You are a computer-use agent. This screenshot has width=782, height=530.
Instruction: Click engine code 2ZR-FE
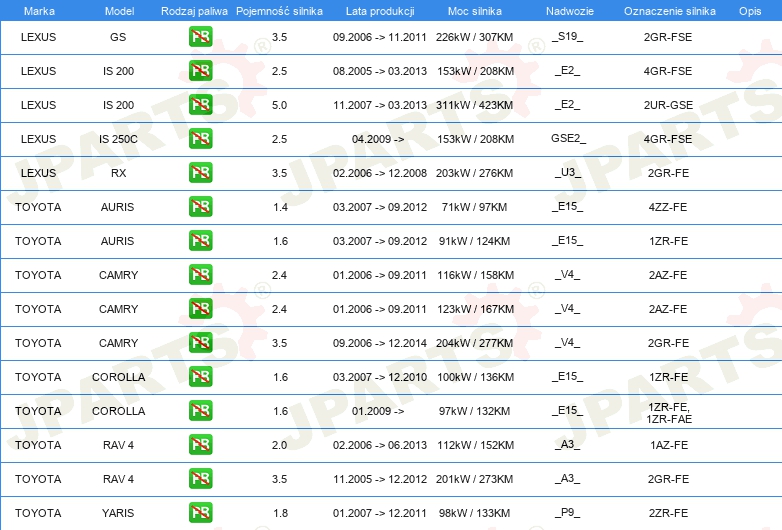coord(668,513)
